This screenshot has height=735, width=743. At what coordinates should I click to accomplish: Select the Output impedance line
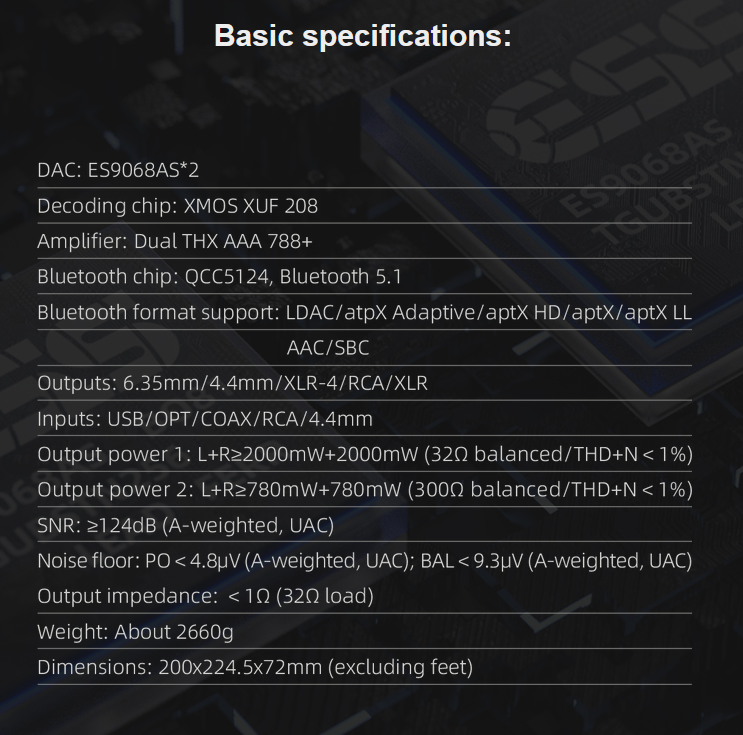pyautogui.click(x=205, y=596)
